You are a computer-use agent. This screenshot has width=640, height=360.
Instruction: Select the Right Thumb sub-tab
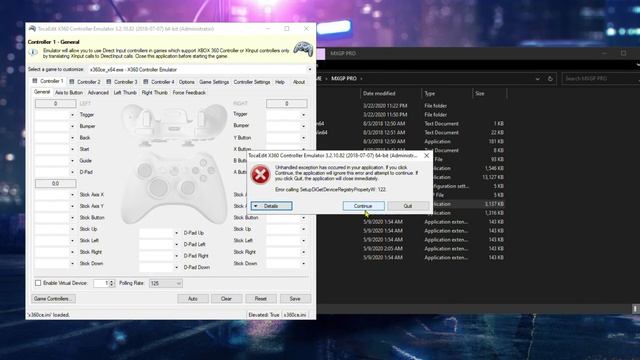pos(155,93)
